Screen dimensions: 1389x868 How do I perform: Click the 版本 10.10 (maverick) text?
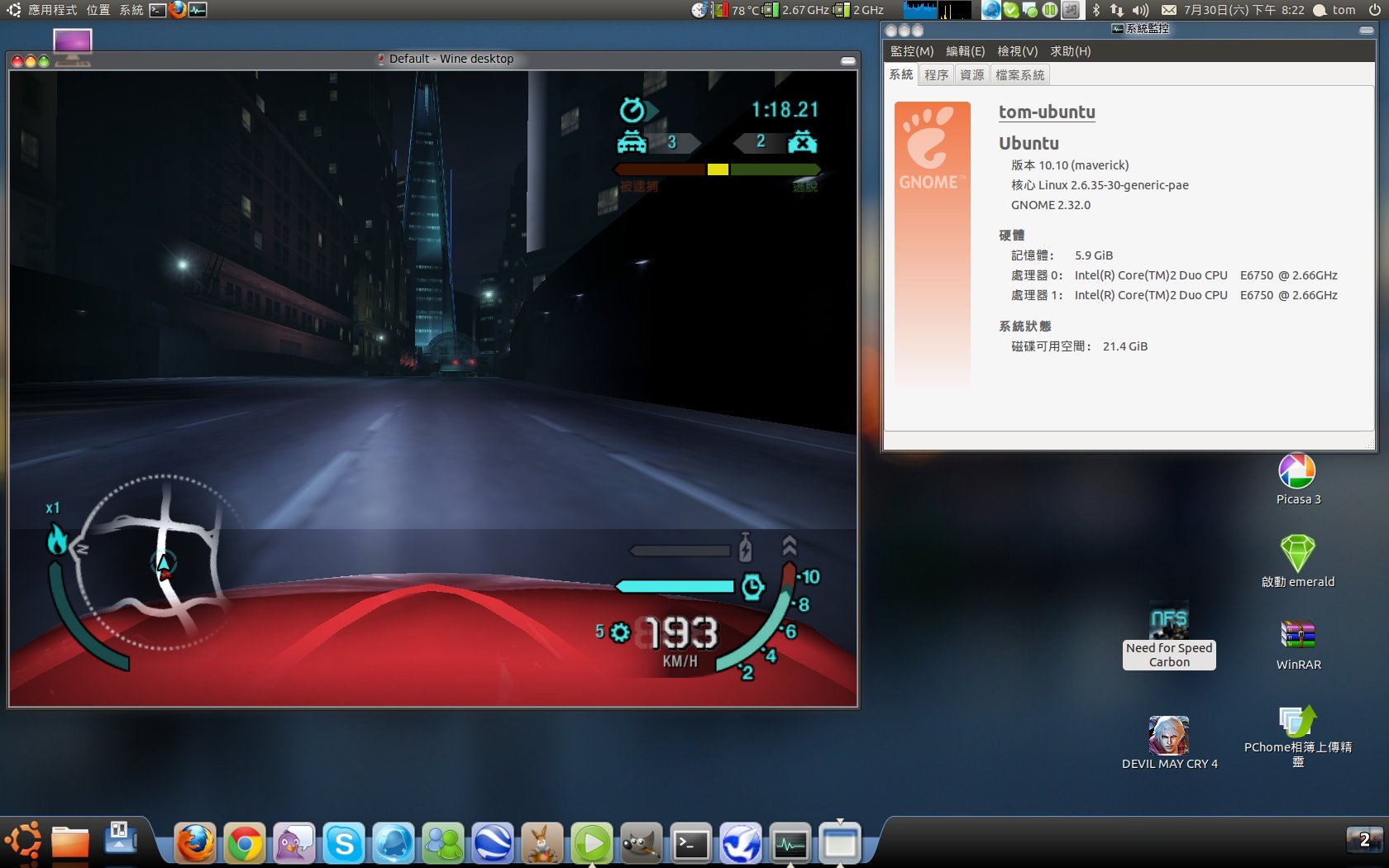tap(1070, 165)
